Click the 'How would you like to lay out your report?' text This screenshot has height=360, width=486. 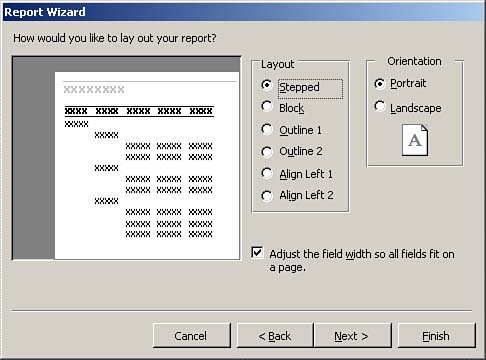[115, 38]
